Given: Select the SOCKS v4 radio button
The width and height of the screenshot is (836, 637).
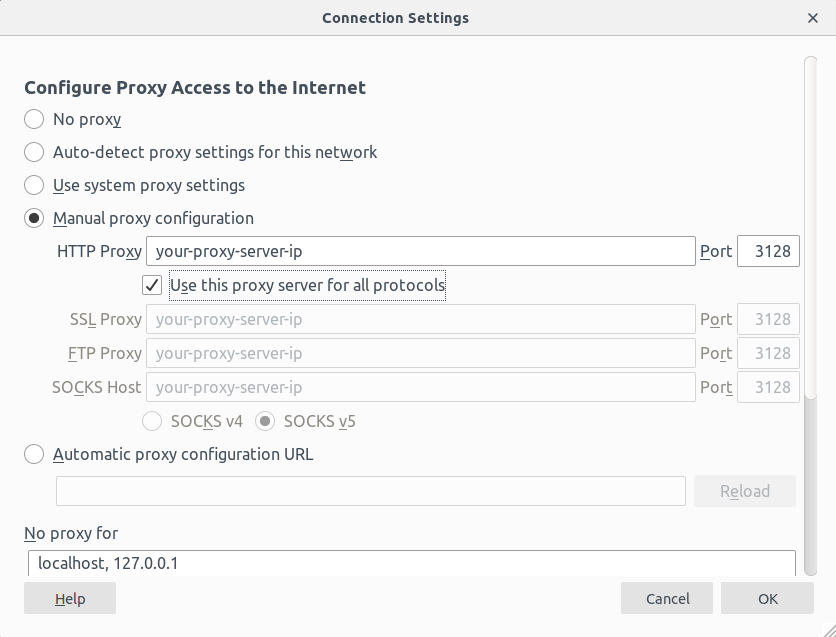Looking at the screenshot, I should 153,422.
